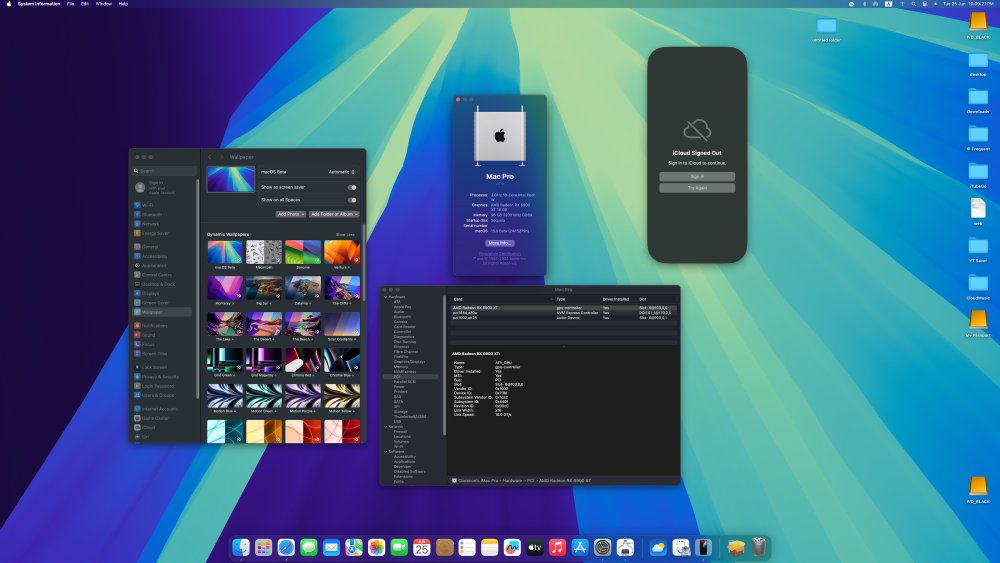The width and height of the screenshot is (1000, 563).
Task: Collapse Hardware section in System Information
Action: click(385, 297)
